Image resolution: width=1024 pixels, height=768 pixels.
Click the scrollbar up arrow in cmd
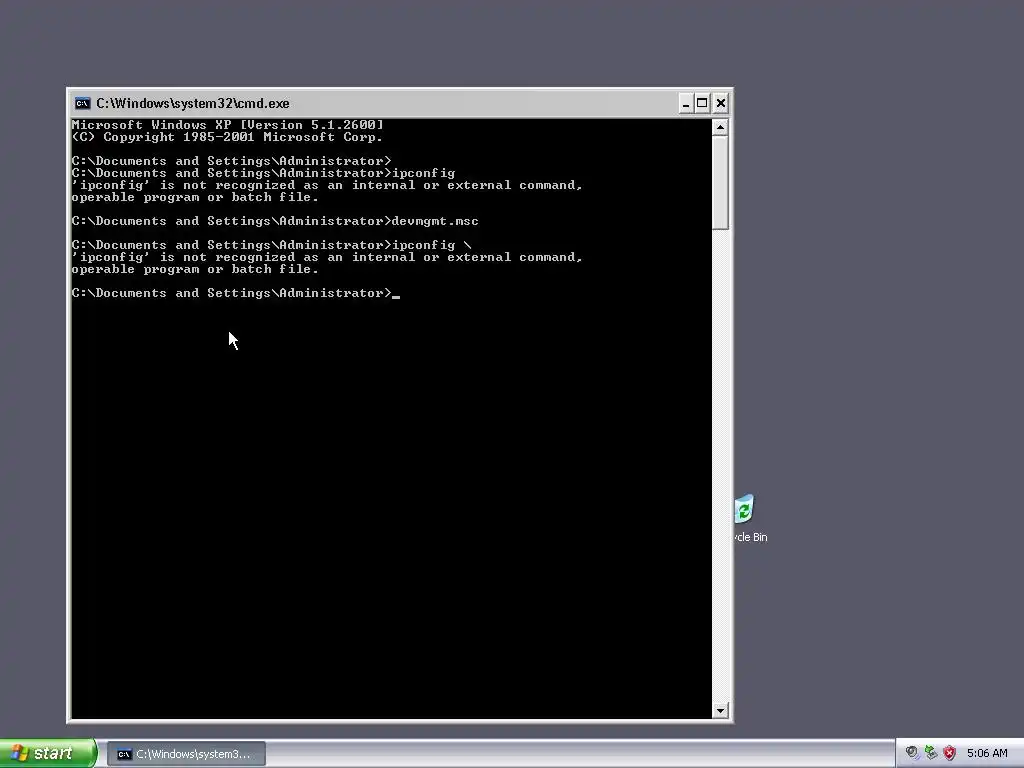click(x=720, y=127)
